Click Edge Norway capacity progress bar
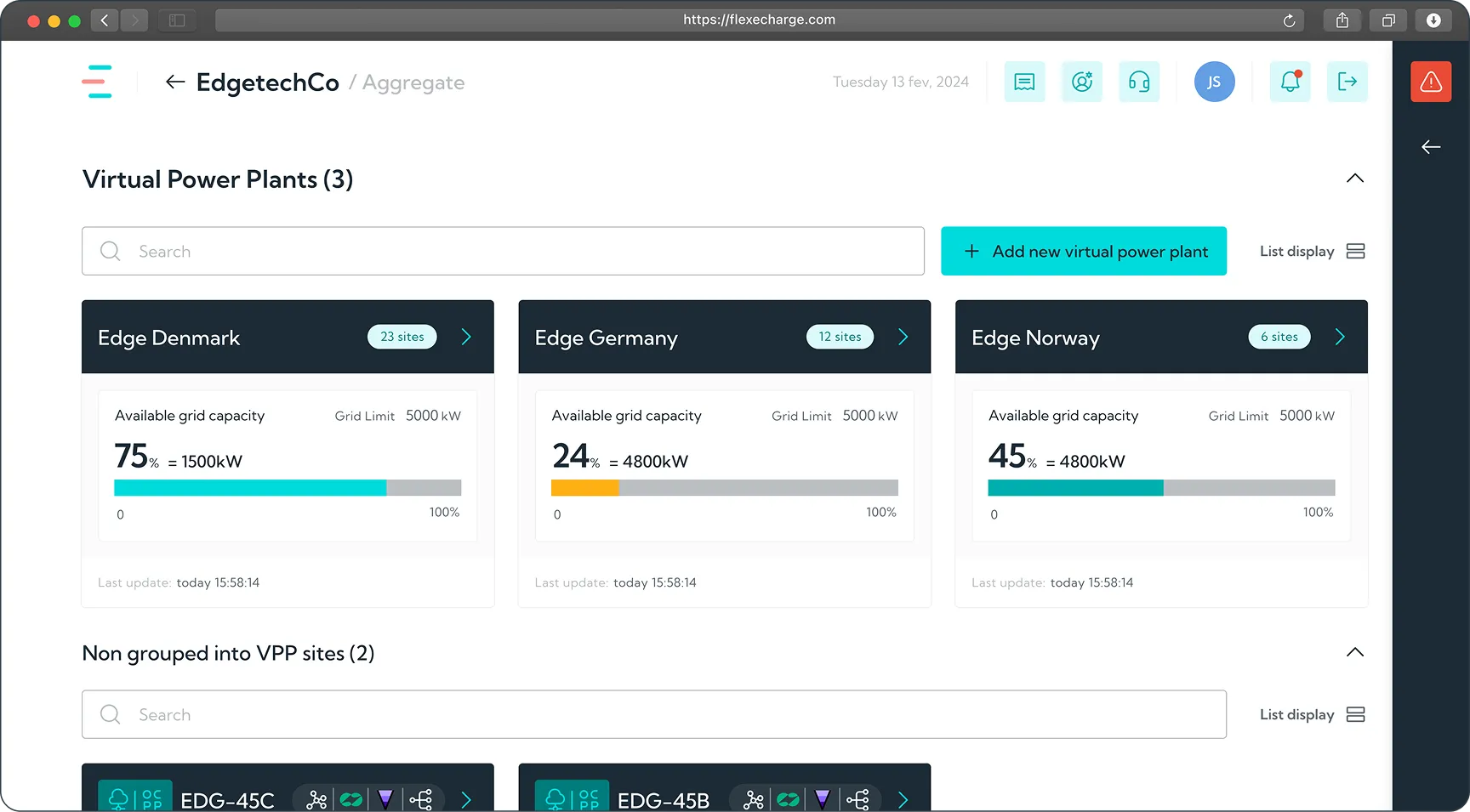 click(x=1161, y=487)
